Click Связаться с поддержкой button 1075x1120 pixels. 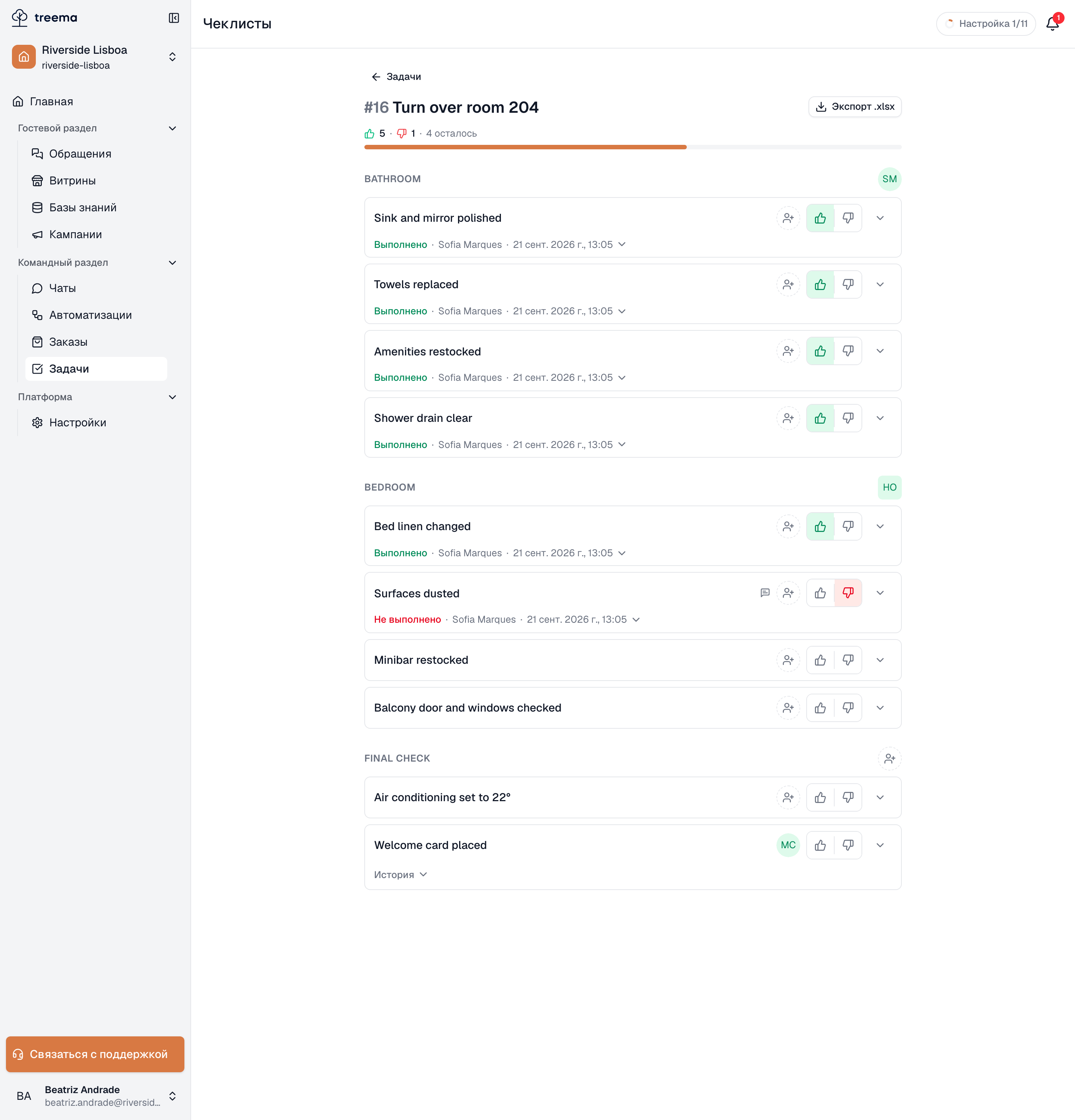click(x=96, y=1054)
